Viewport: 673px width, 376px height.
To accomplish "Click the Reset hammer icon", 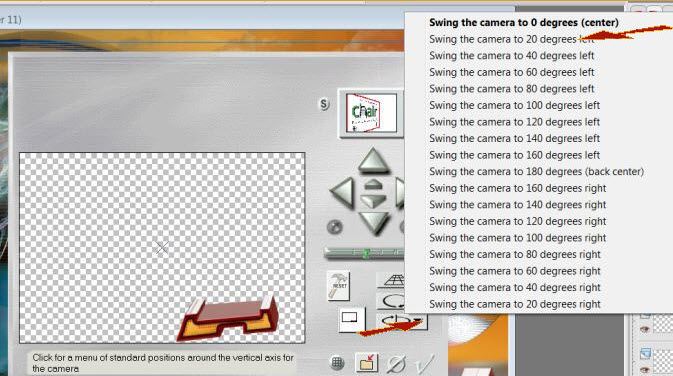I will click(x=338, y=285).
